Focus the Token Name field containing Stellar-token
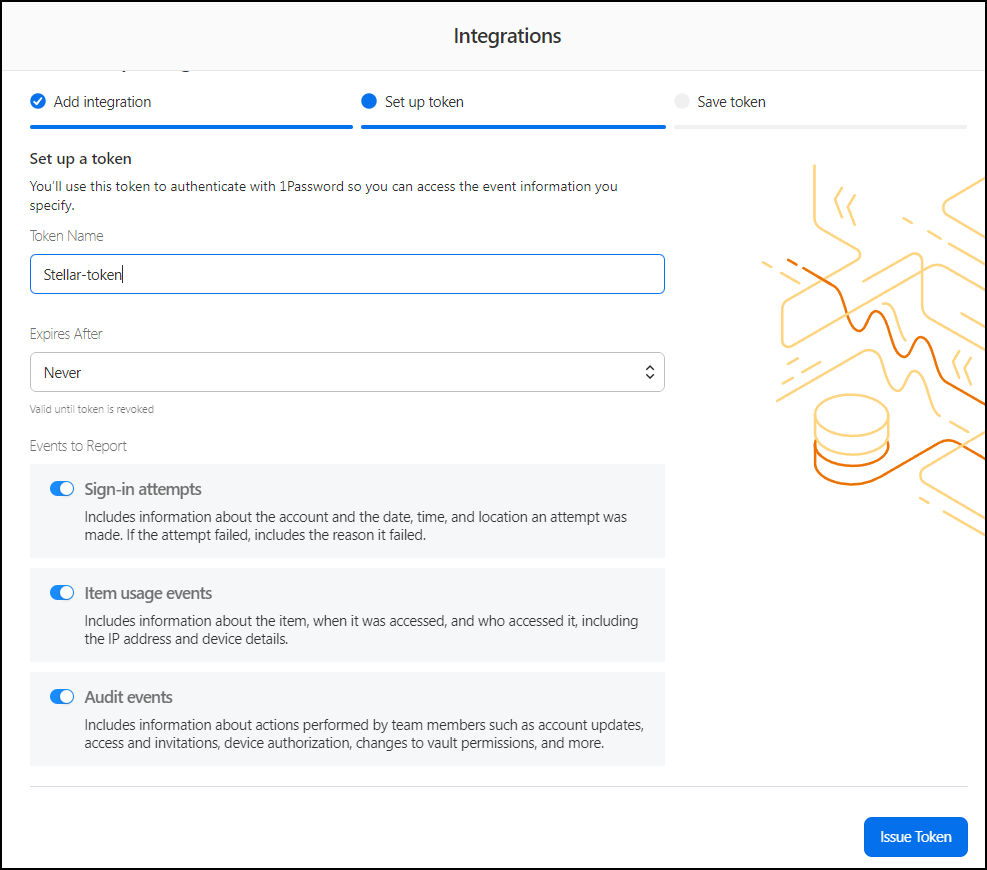 click(346, 274)
